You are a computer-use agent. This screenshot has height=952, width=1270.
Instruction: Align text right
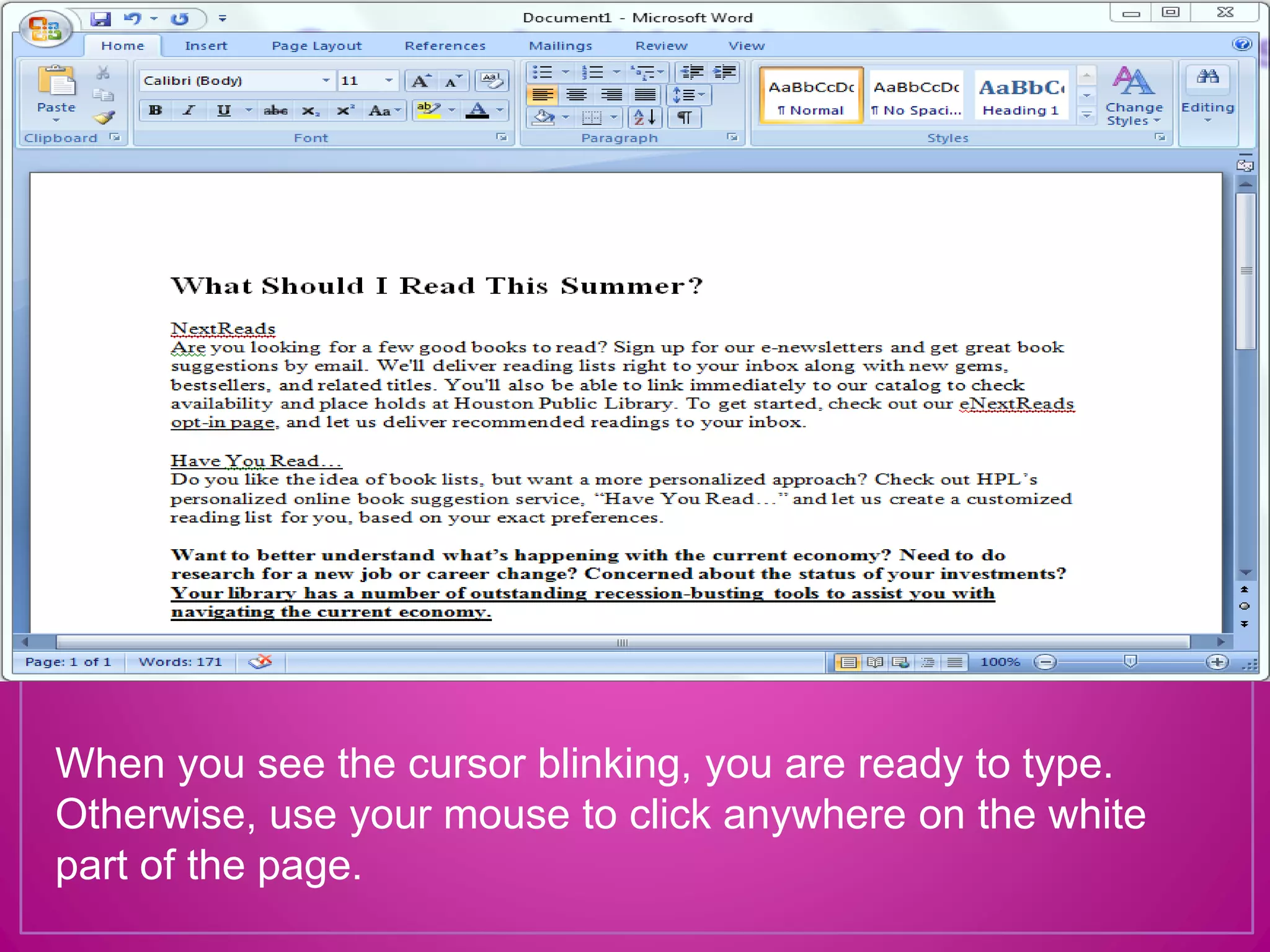611,95
